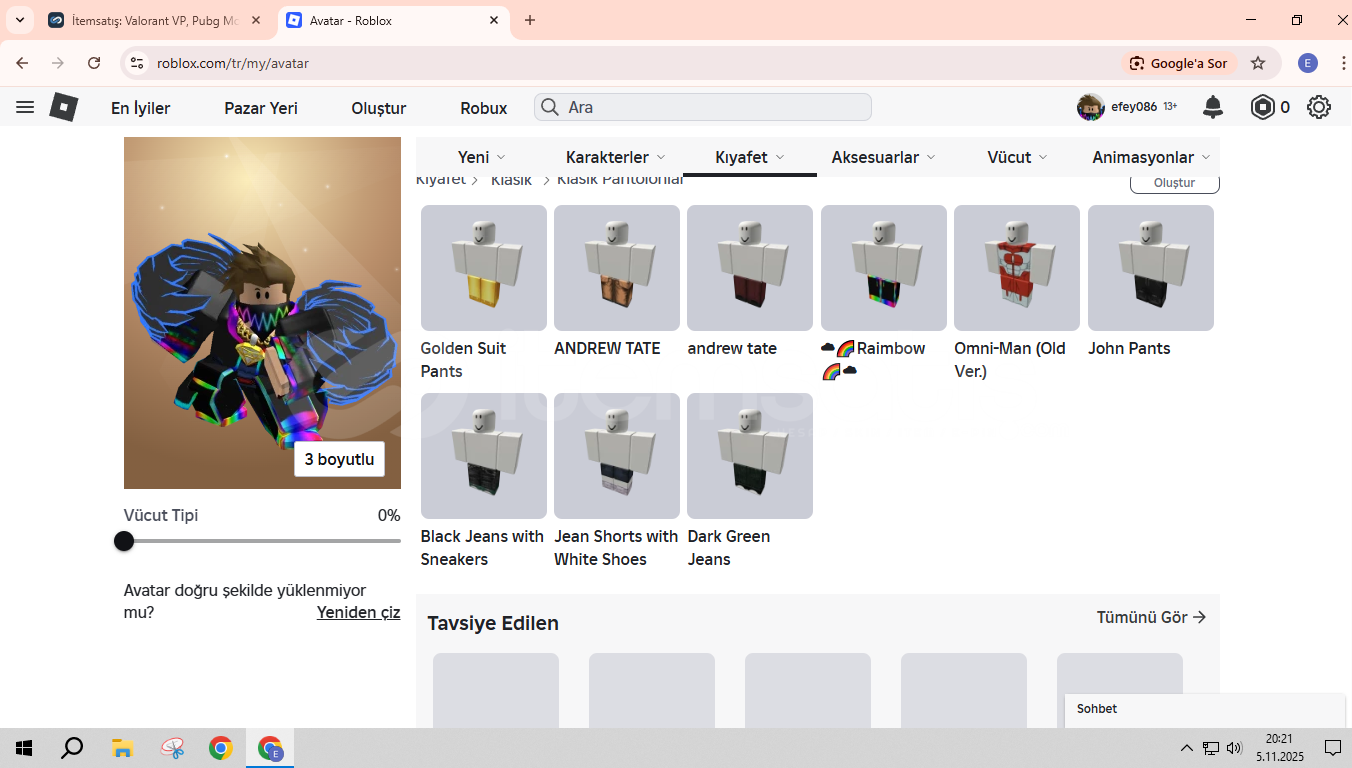Viewport: 1352px width, 768px height.
Task: Expand the Kıyafet dropdown menu
Action: [x=749, y=157]
